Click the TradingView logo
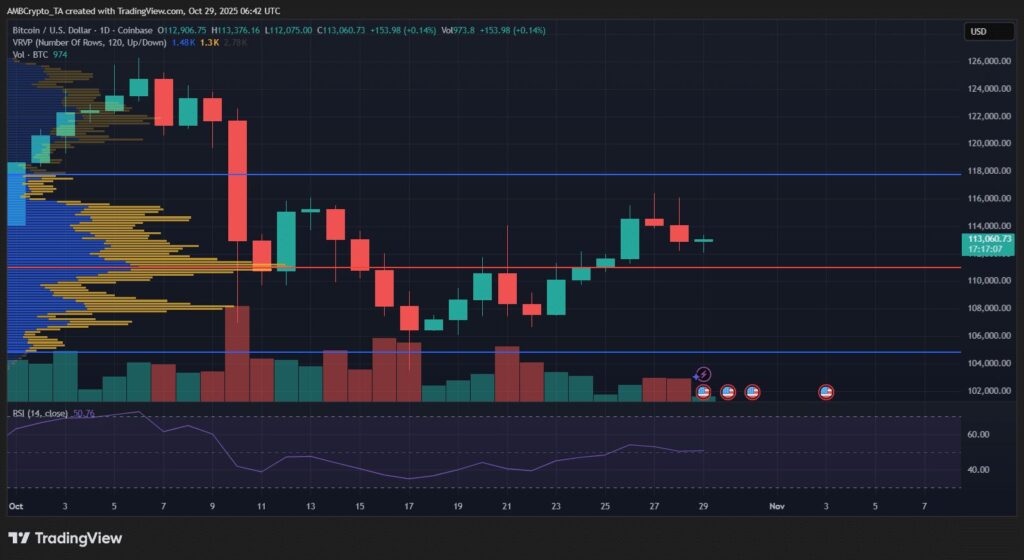Screen dimensions: 1024x560 click(66, 538)
